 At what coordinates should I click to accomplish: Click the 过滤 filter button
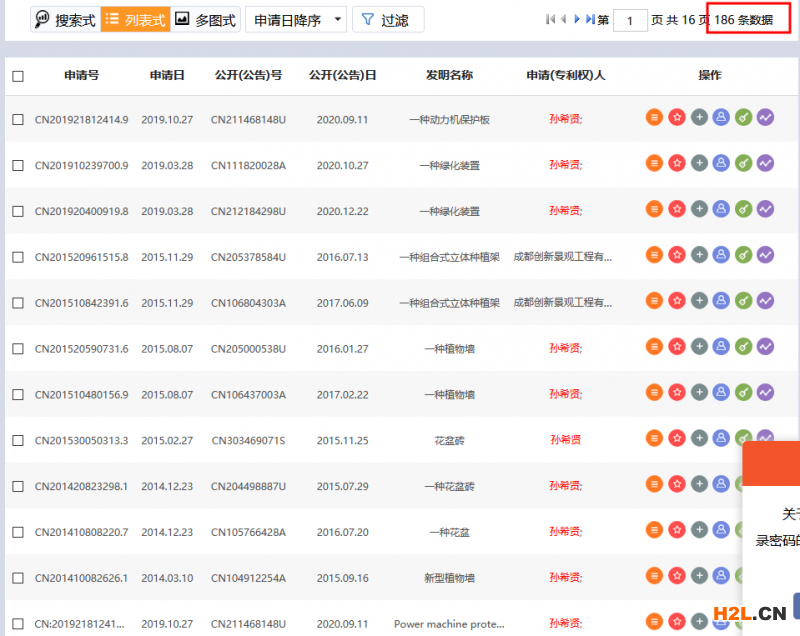[x=387, y=19]
